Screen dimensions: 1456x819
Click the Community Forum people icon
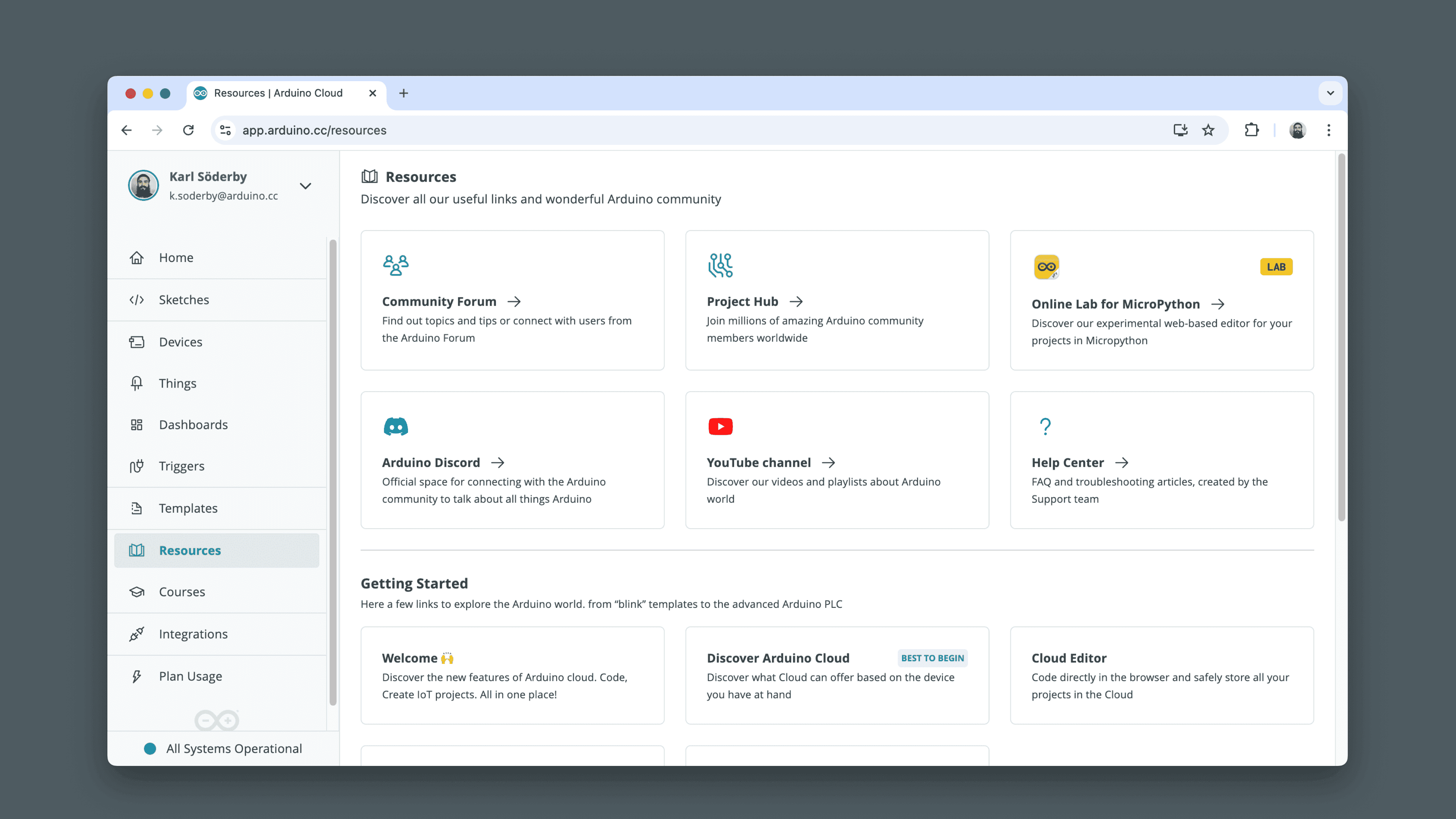pyautogui.click(x=395, y=265)
